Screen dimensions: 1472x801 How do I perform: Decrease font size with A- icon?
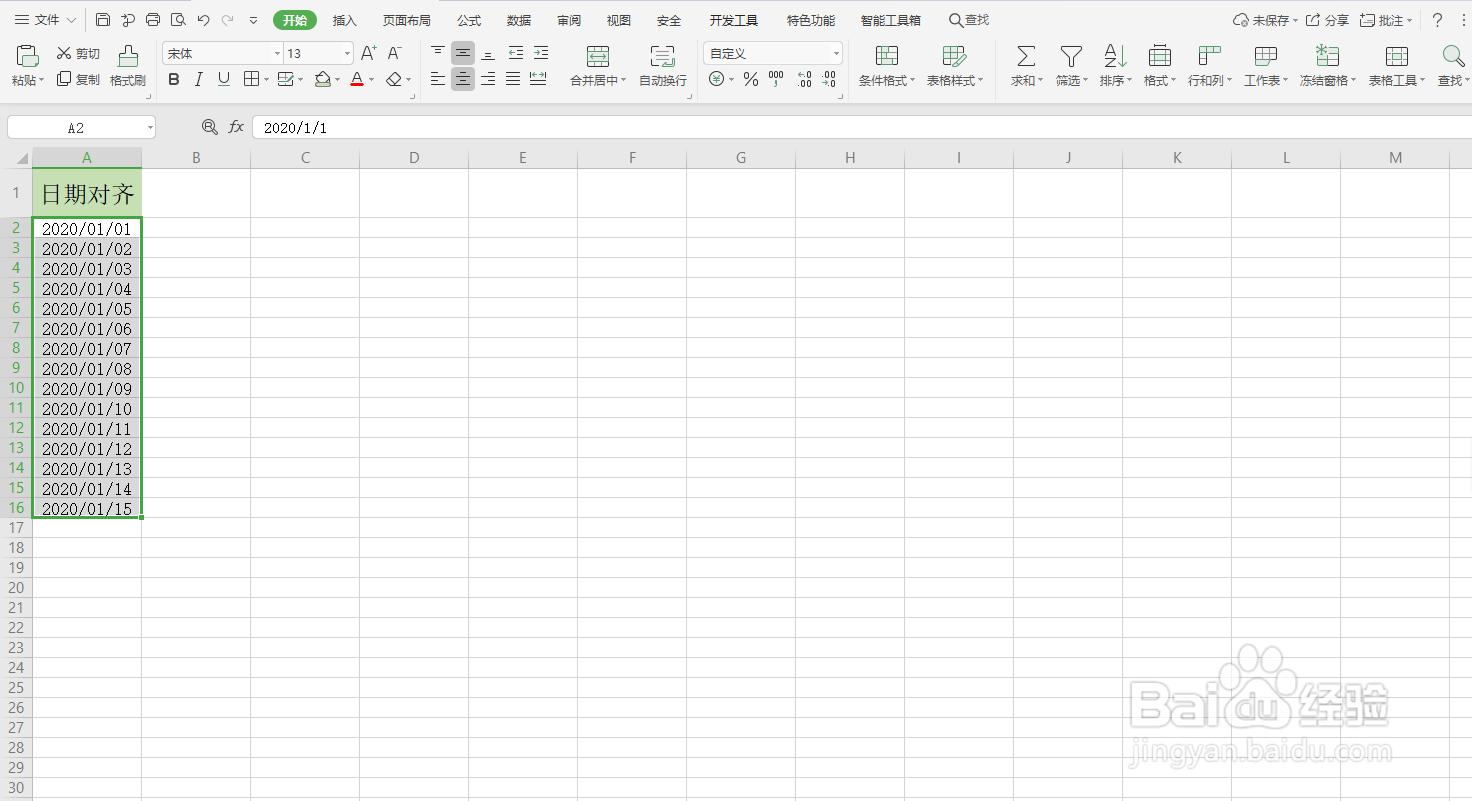click(395, 53)
